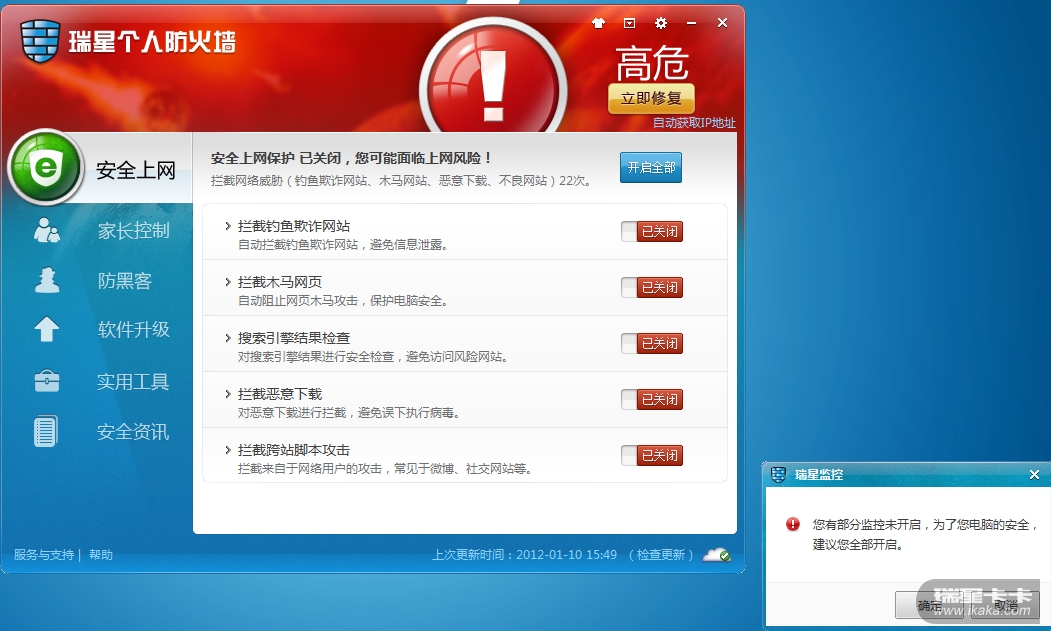Screen dimensions: 1051x631
Task: Switch to the 安全资讯 section
Action: 133,432
